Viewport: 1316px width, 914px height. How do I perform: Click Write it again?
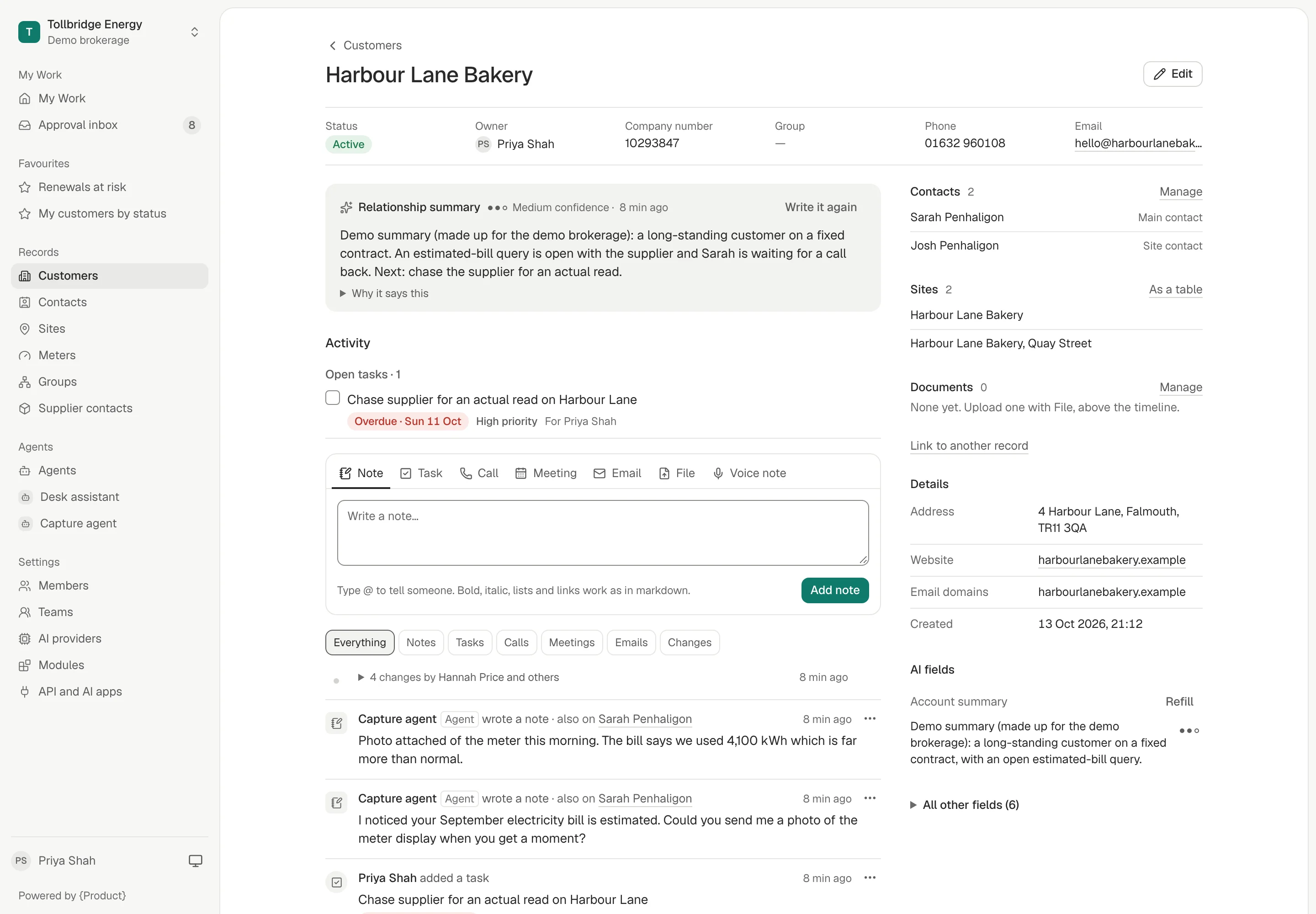(821, 207)
